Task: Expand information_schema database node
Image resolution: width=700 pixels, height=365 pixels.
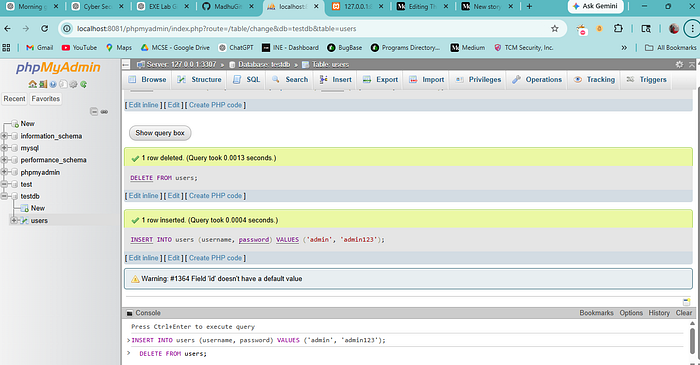Action: coord(4,136)
